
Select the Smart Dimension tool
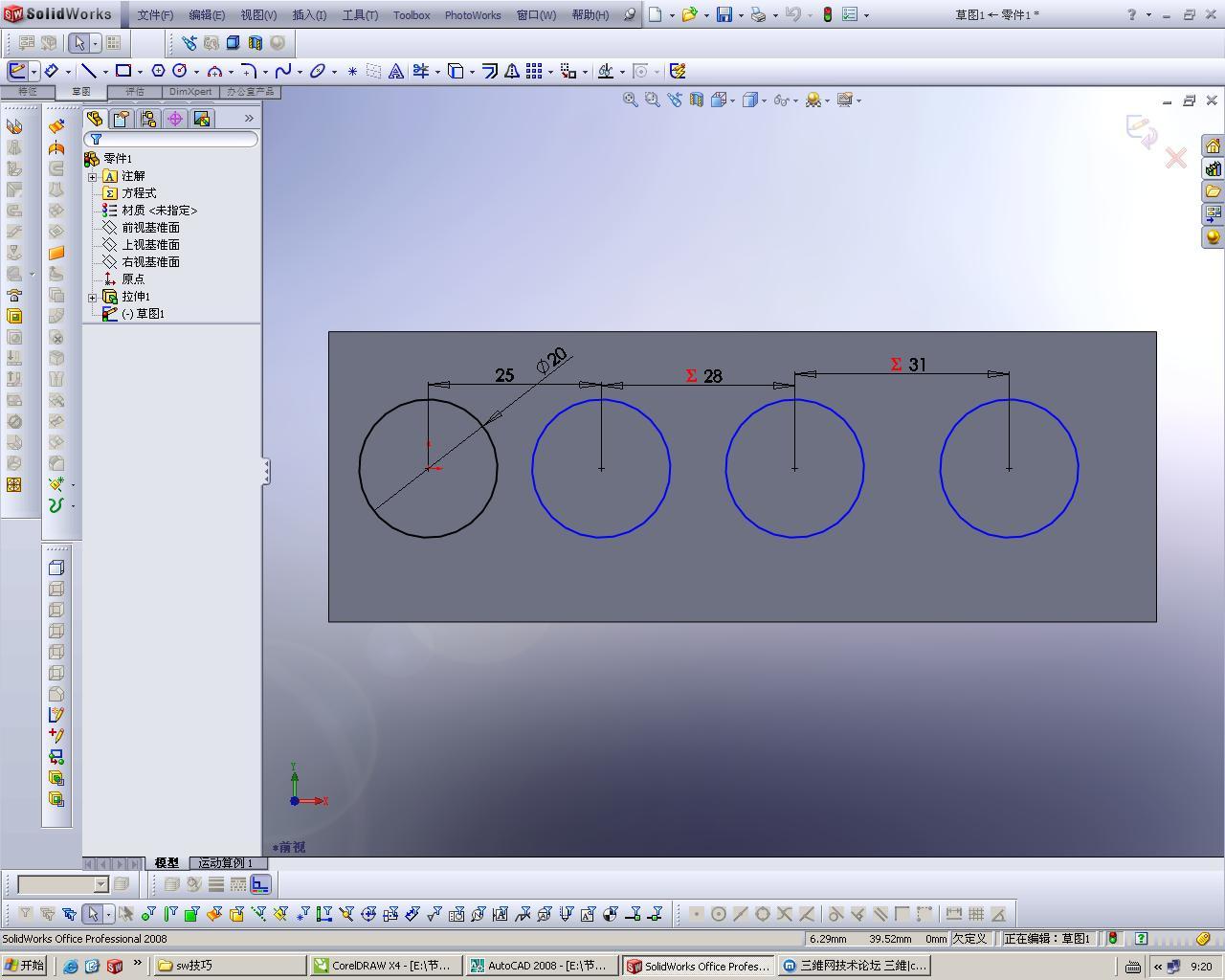point(52,71)
